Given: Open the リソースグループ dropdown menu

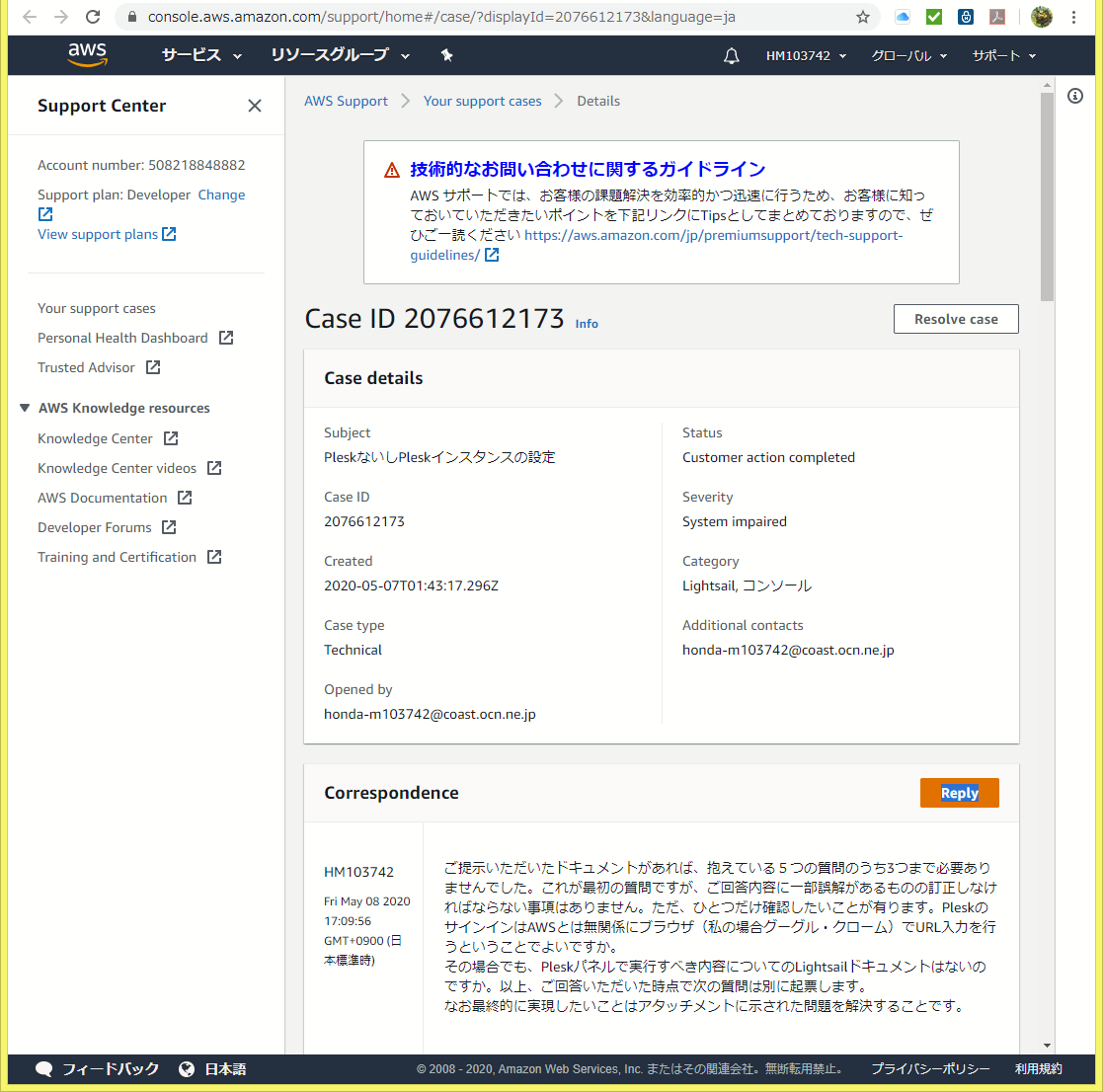Looking at the screenshot, I should [x=340, y=55].
